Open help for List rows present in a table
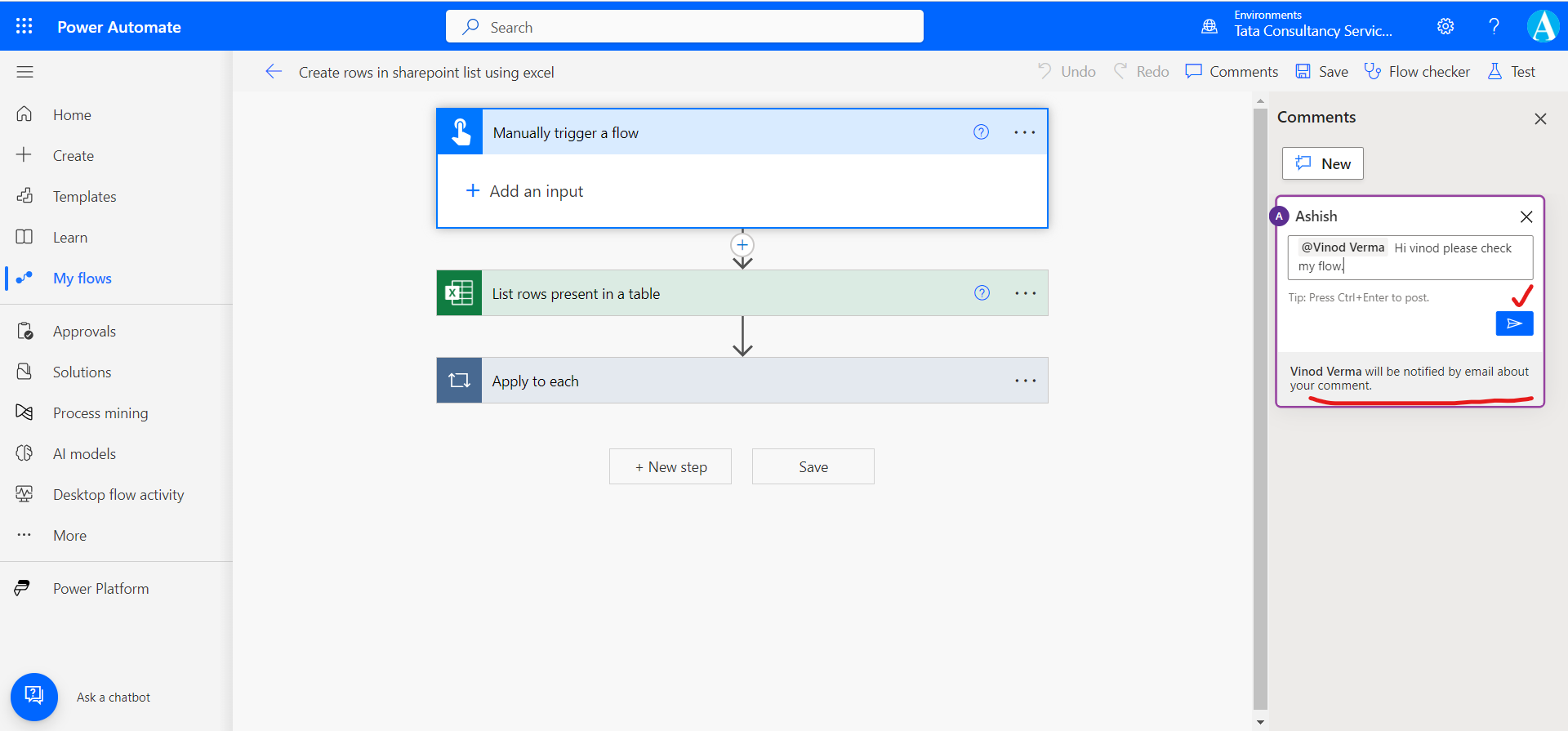Image resolution: width=1568 pixels, height=731 pixels. 982,293
